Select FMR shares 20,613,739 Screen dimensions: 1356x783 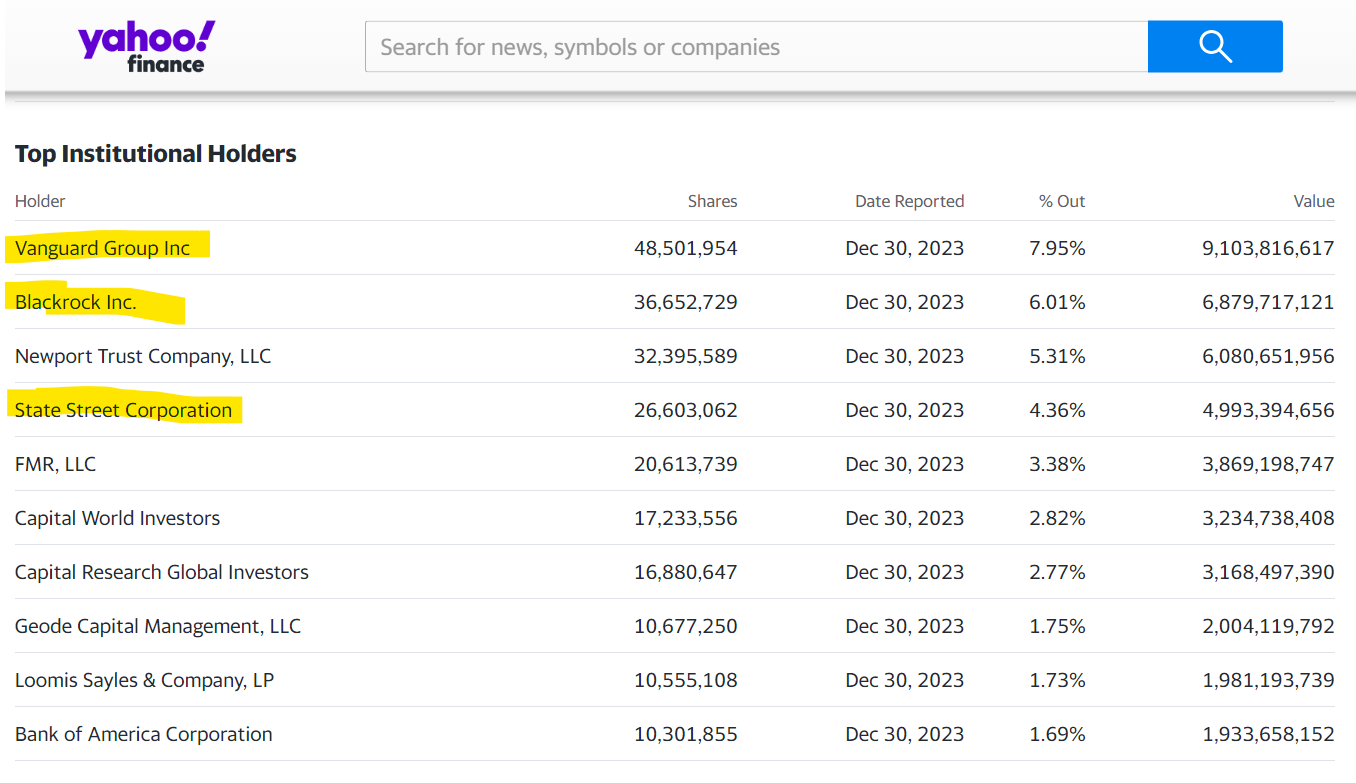pyautogui.click(x=686, y=464)
